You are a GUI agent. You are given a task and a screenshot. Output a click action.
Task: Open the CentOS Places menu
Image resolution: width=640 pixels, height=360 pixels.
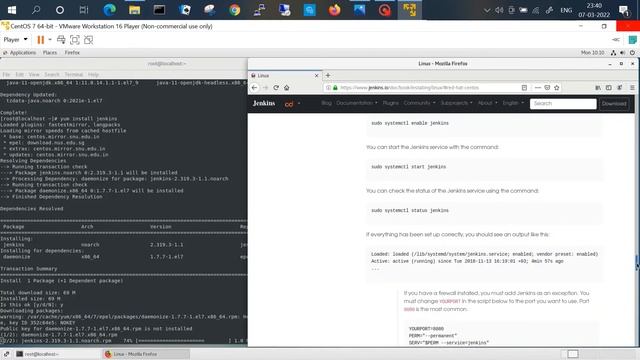click(x=50, y=53)
